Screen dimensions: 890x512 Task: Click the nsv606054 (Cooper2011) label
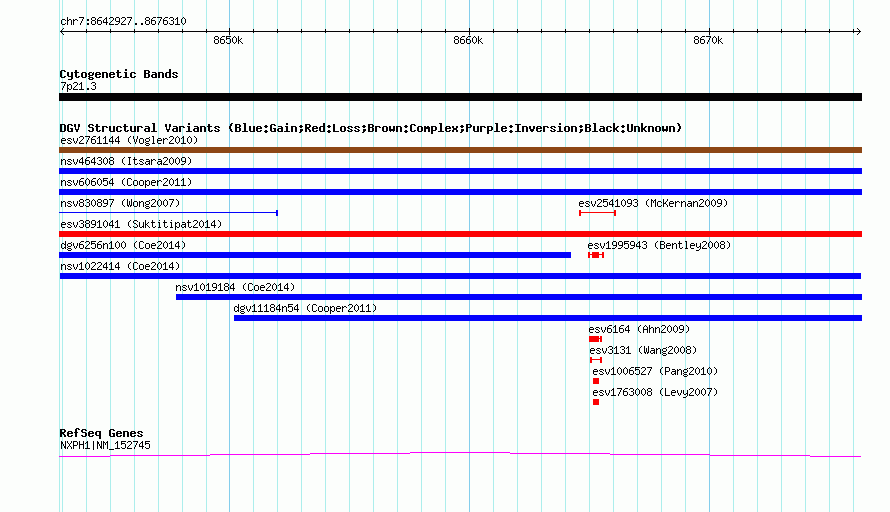[x=126, y=182]
